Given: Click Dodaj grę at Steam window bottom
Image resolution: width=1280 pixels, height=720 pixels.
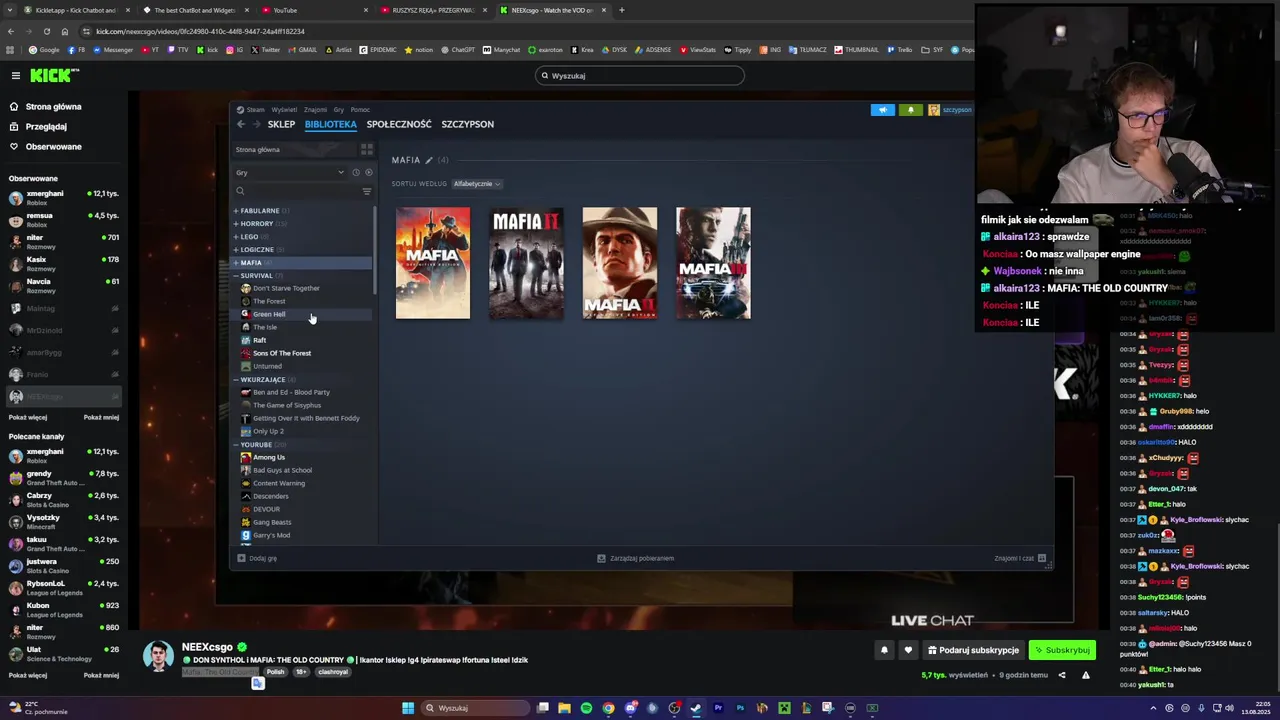Looking at the screenshot, I should coord(258,558).
